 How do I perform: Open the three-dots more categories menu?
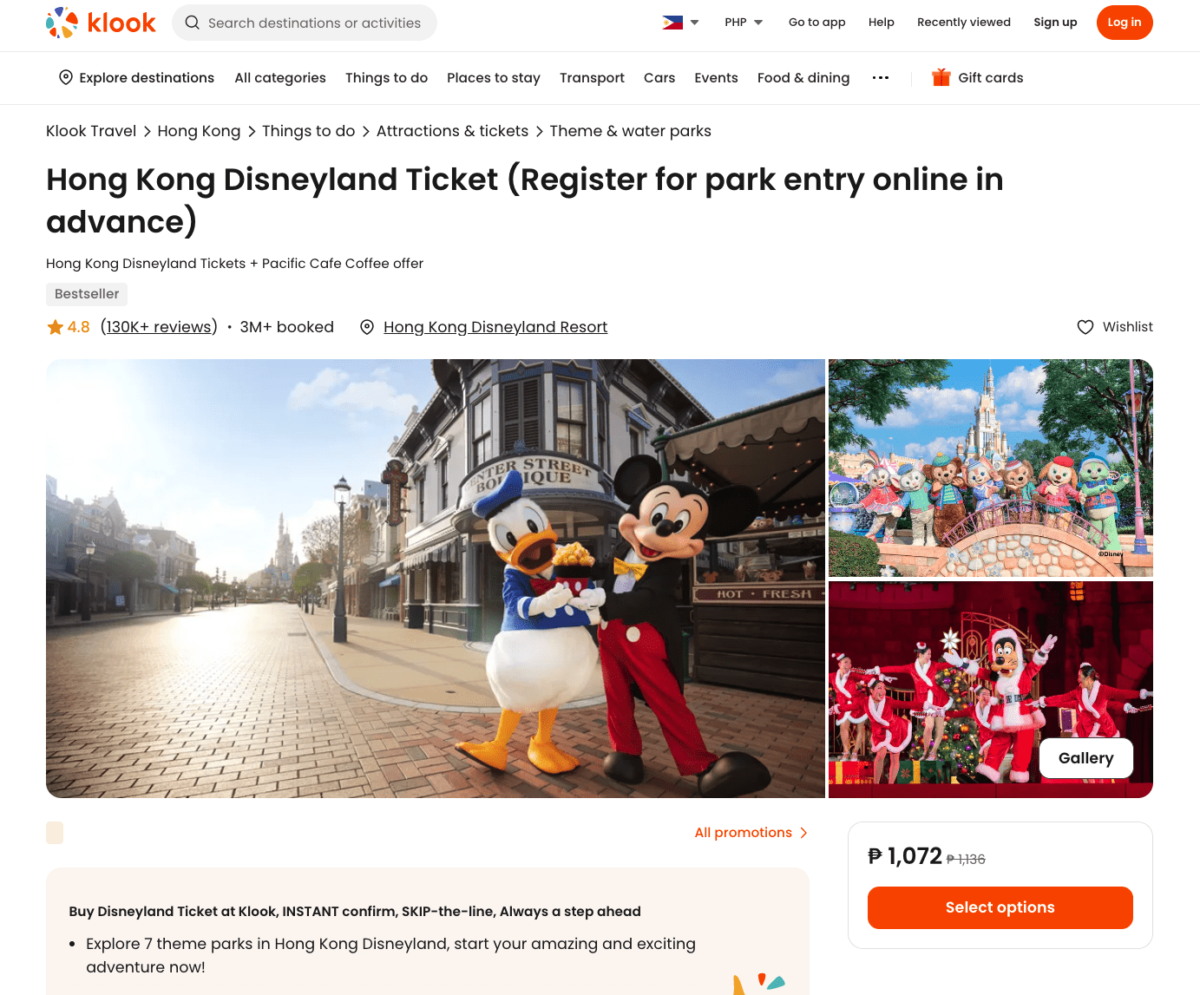pos(880,77)
